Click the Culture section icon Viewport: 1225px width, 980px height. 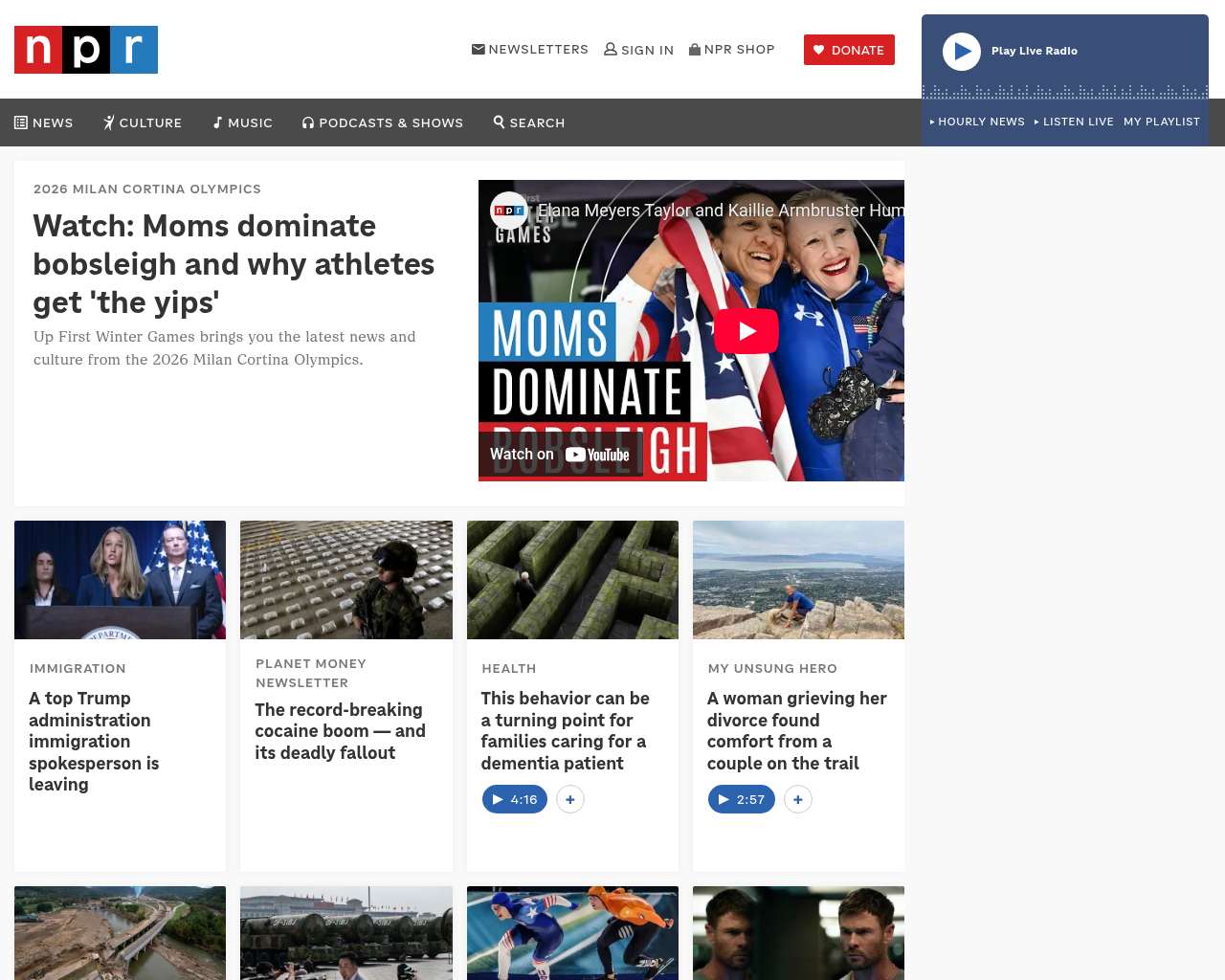coord(109,122)
